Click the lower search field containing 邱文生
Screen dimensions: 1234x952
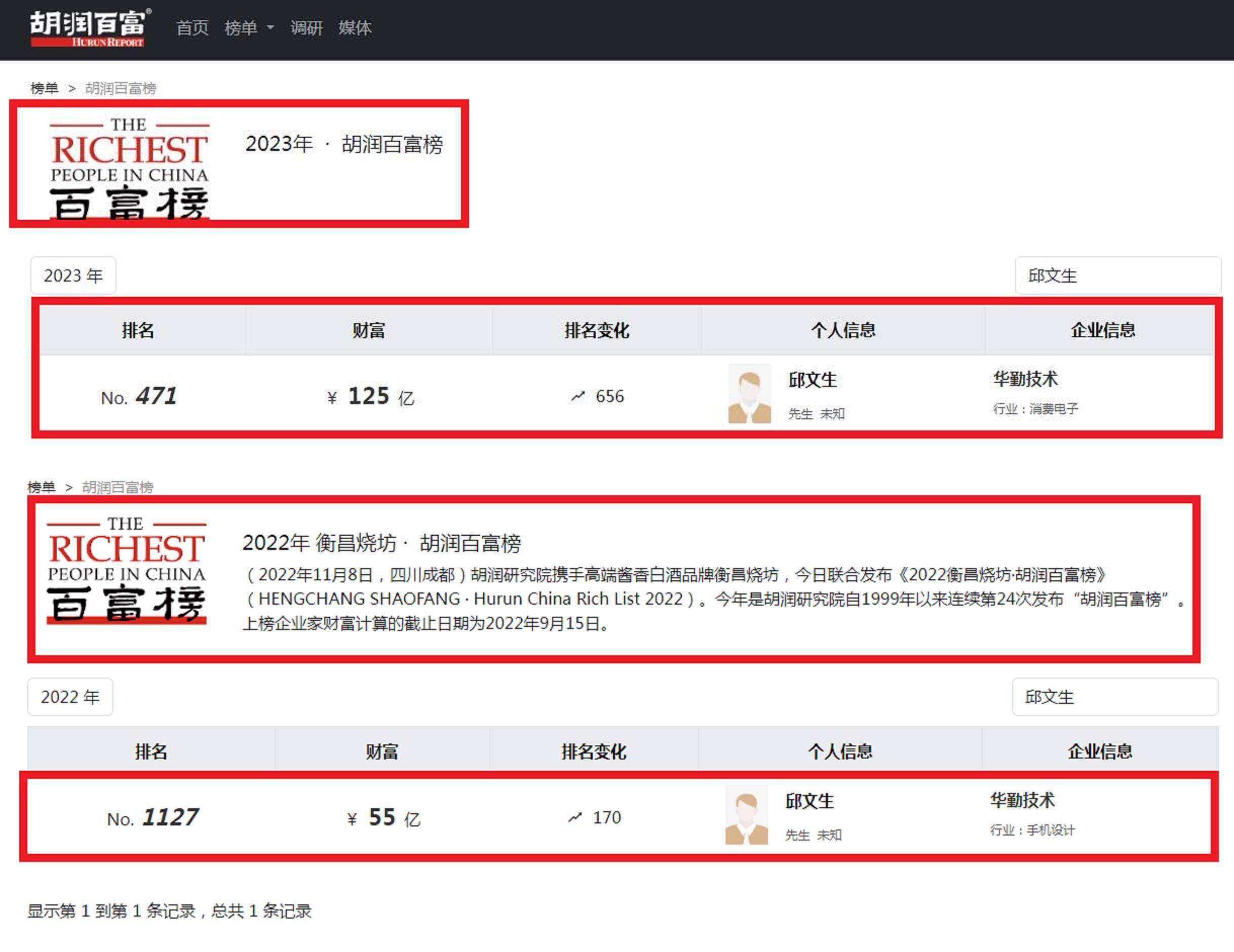pyautogui.click(x=1115, y=697)
